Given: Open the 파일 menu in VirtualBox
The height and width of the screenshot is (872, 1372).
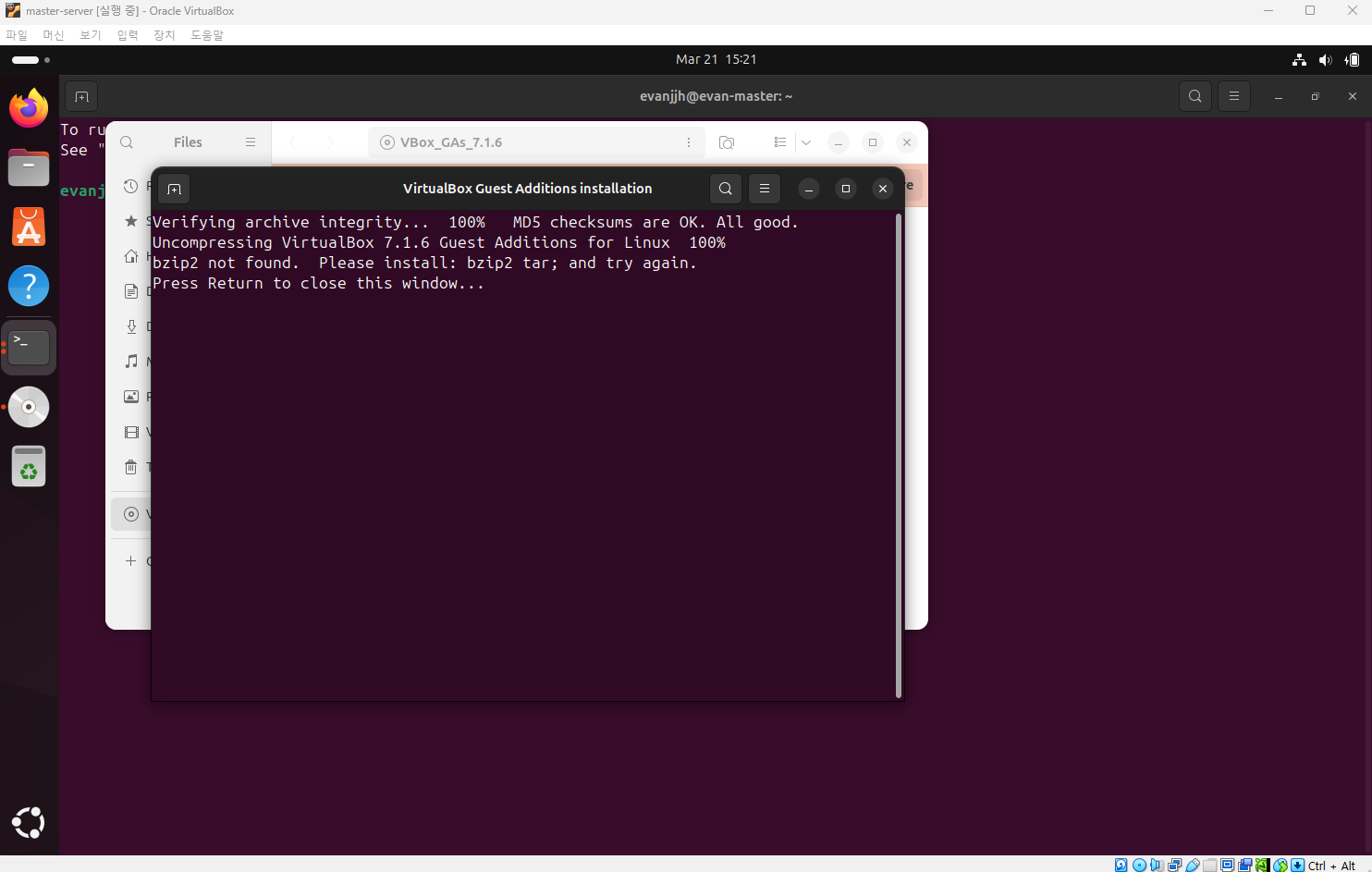Looking at the screenshot, I should point(17,35).
